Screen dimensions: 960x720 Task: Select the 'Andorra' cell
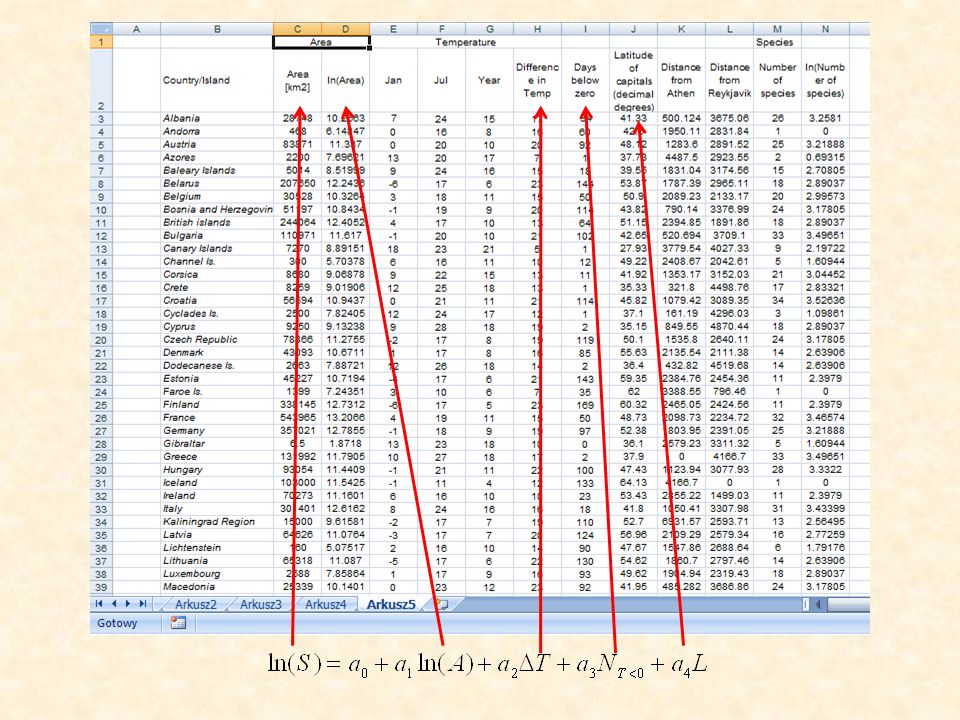click(x=217, y=131)
